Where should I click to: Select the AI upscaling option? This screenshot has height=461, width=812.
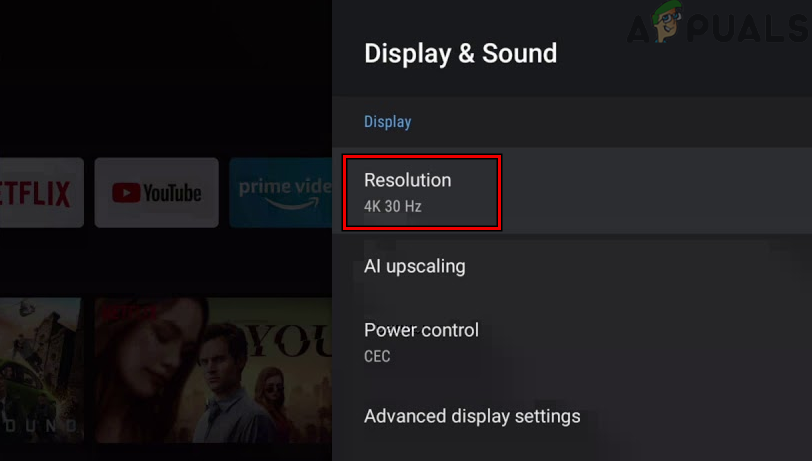pos(414,266)
